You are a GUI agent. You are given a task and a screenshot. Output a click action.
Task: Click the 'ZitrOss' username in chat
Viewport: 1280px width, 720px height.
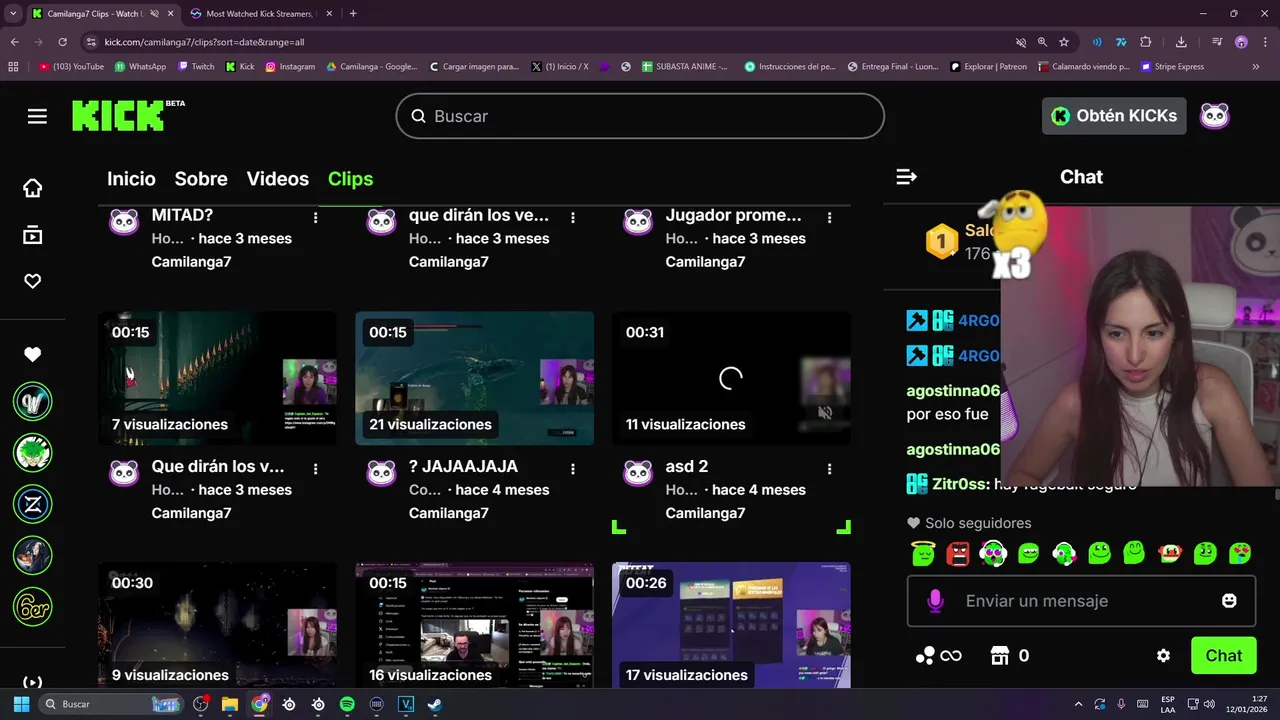[960, 484]
